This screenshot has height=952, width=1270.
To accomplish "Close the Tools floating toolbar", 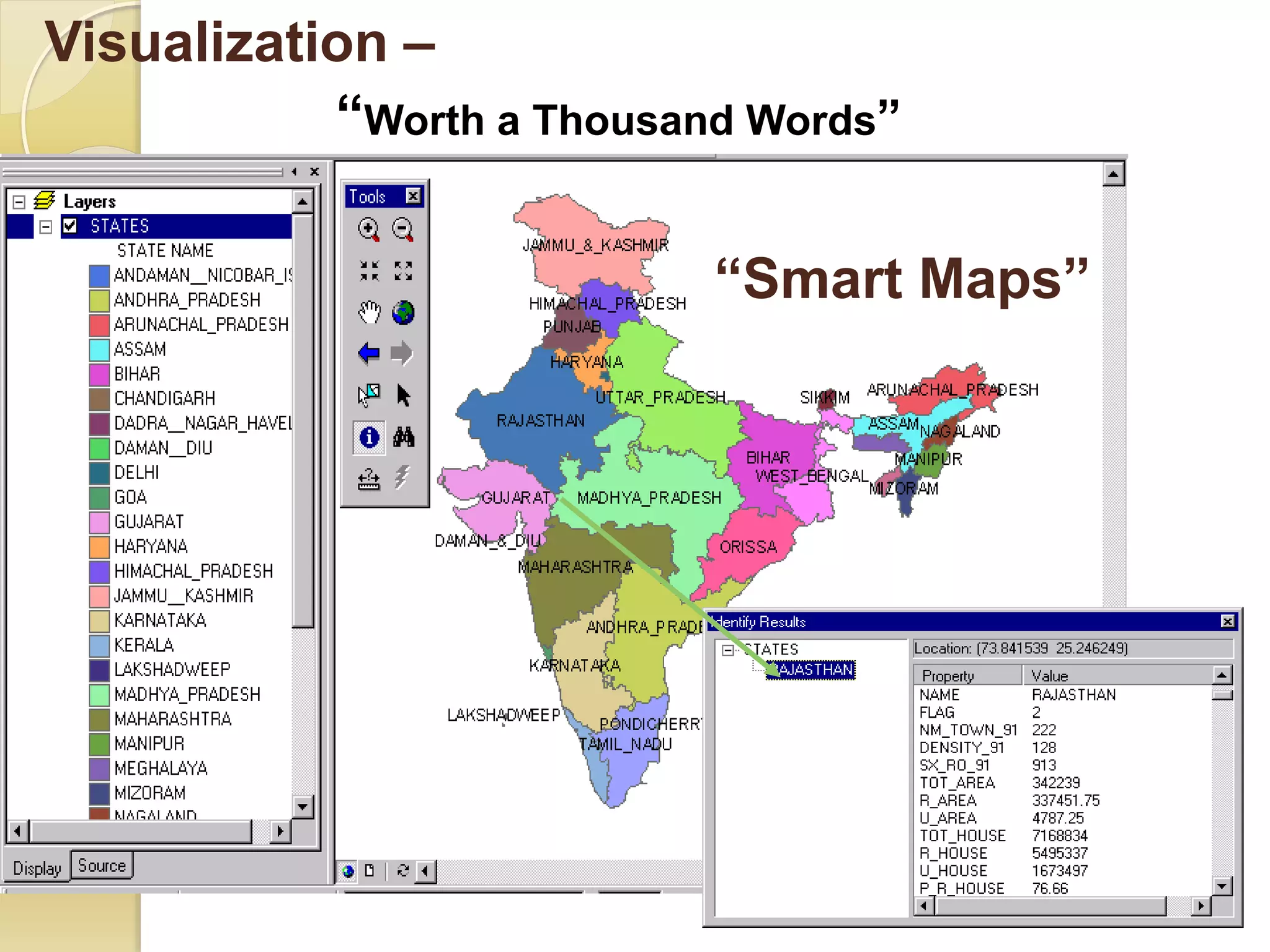I will 413,196.
